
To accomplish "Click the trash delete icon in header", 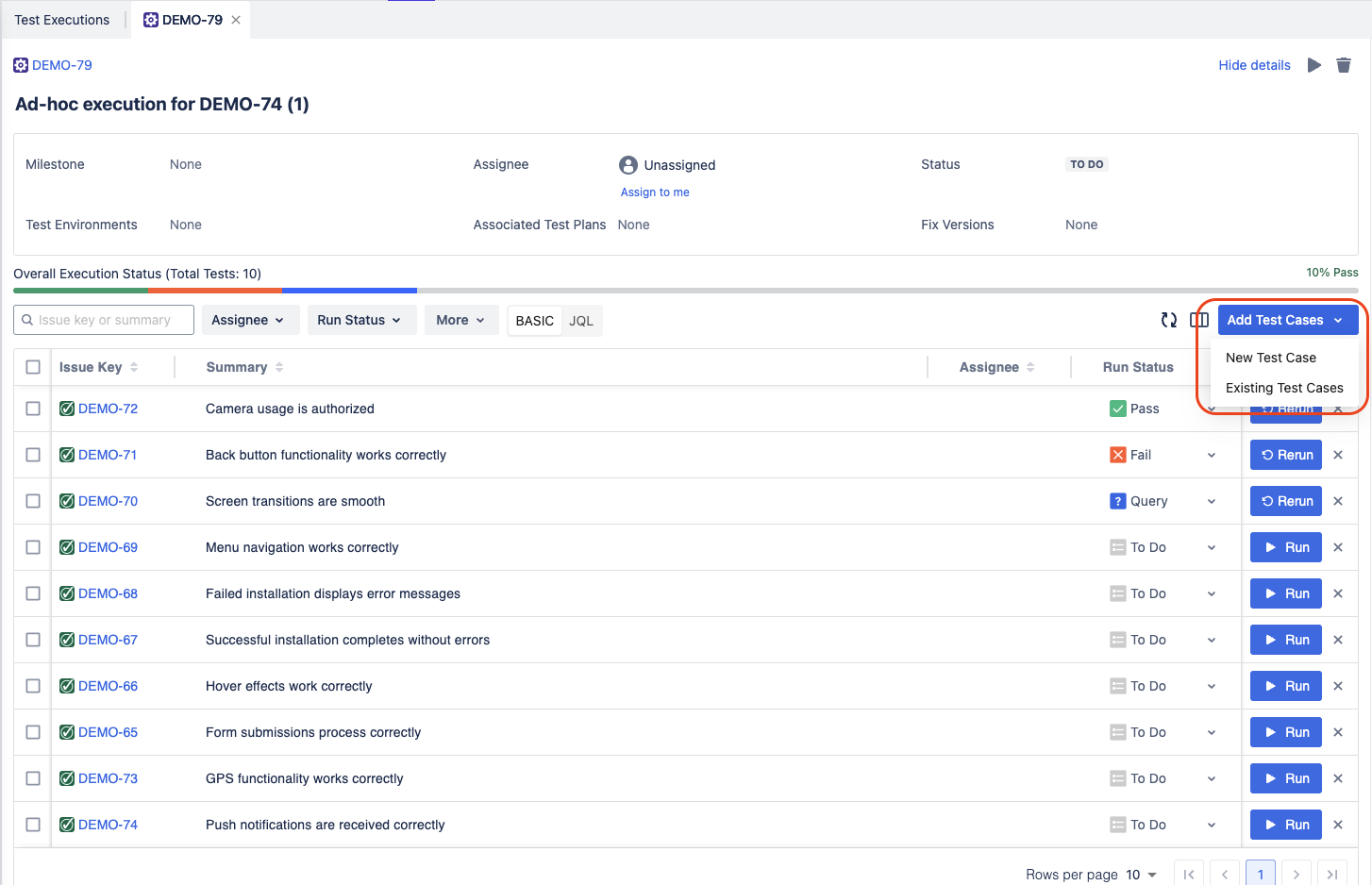I will click(x=1344, y=65).
